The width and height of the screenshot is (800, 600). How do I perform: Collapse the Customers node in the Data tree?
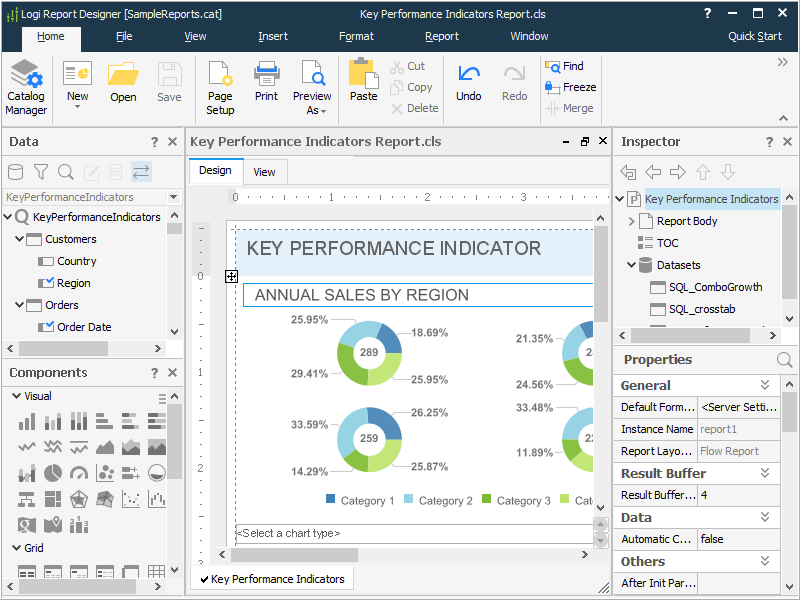(20, 238)
